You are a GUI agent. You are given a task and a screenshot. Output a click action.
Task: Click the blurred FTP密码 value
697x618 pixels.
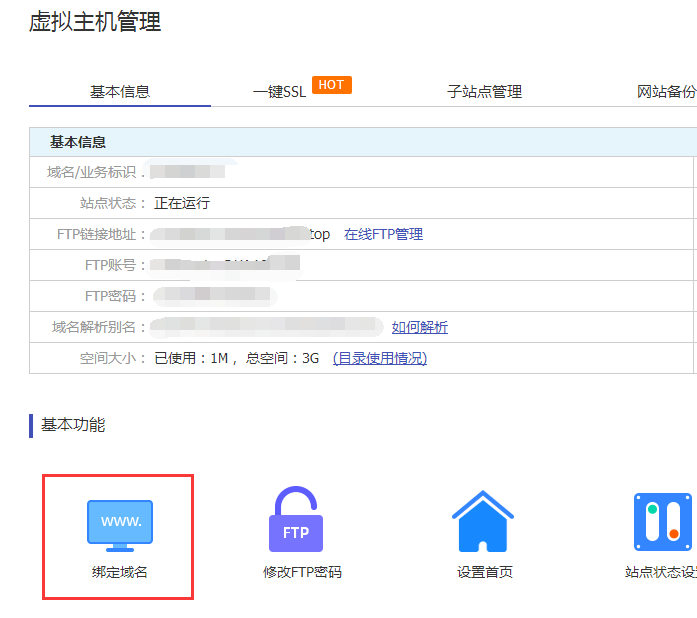click(x=215, y=296)
